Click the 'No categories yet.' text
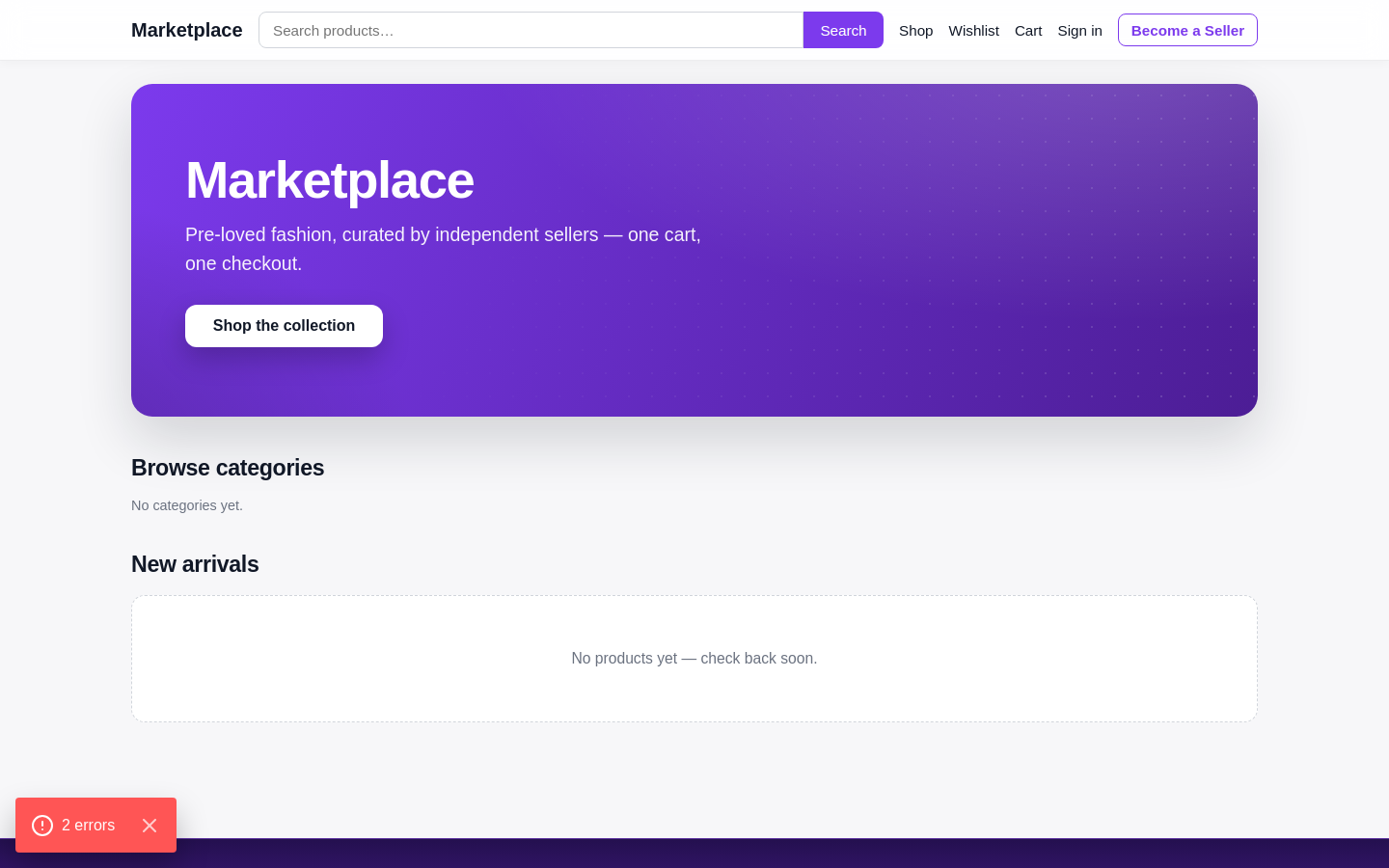Screen dimensions: 1389x868 [x=187, y=505]
